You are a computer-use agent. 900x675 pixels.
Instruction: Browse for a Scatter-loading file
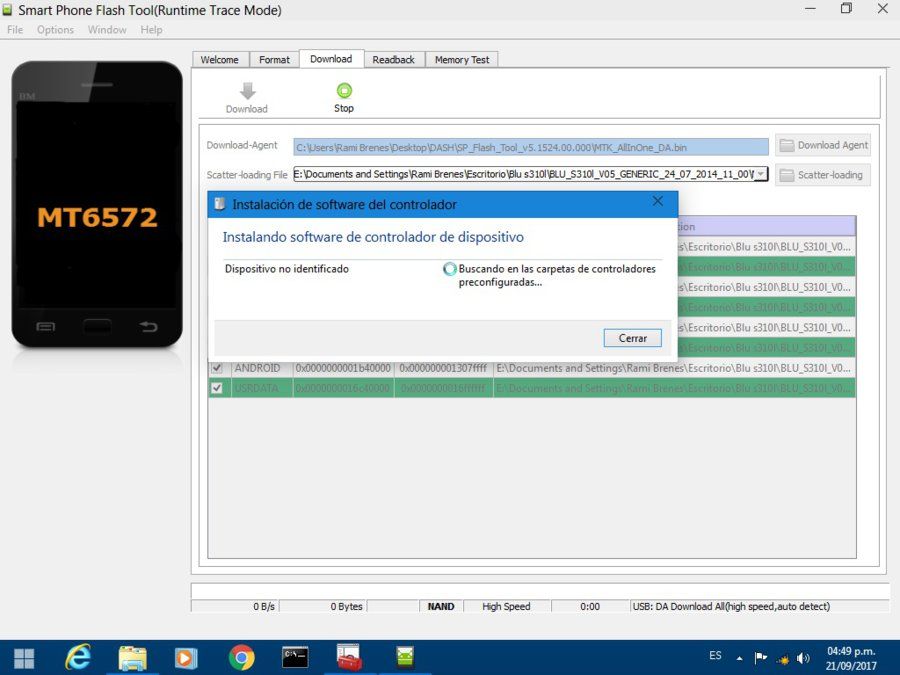823,175
